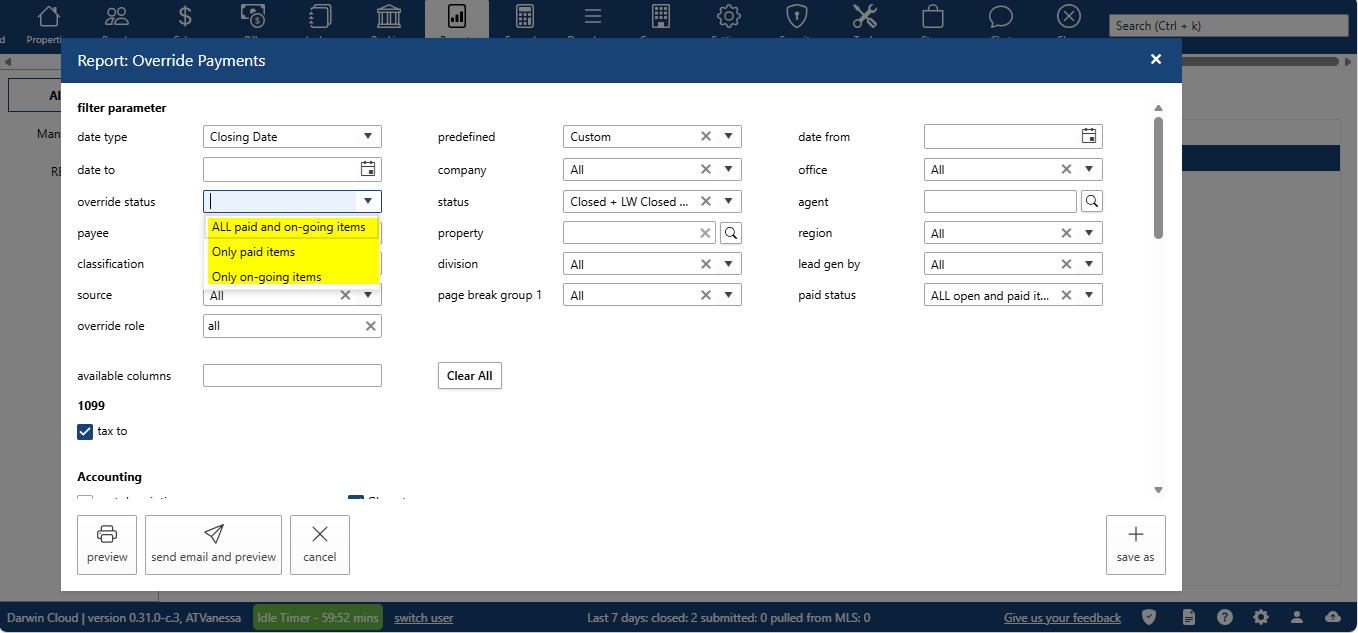This screenshot has height=633, width=1358.
Task: Click the agent search magnifier icon
Action: click(x=1092, y=202)
